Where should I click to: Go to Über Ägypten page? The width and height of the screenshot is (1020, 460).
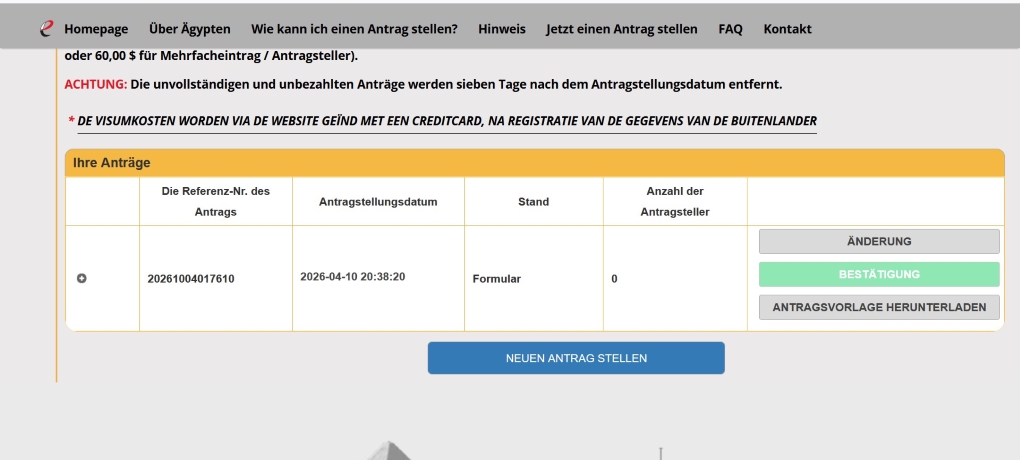[x=189, y=29]
